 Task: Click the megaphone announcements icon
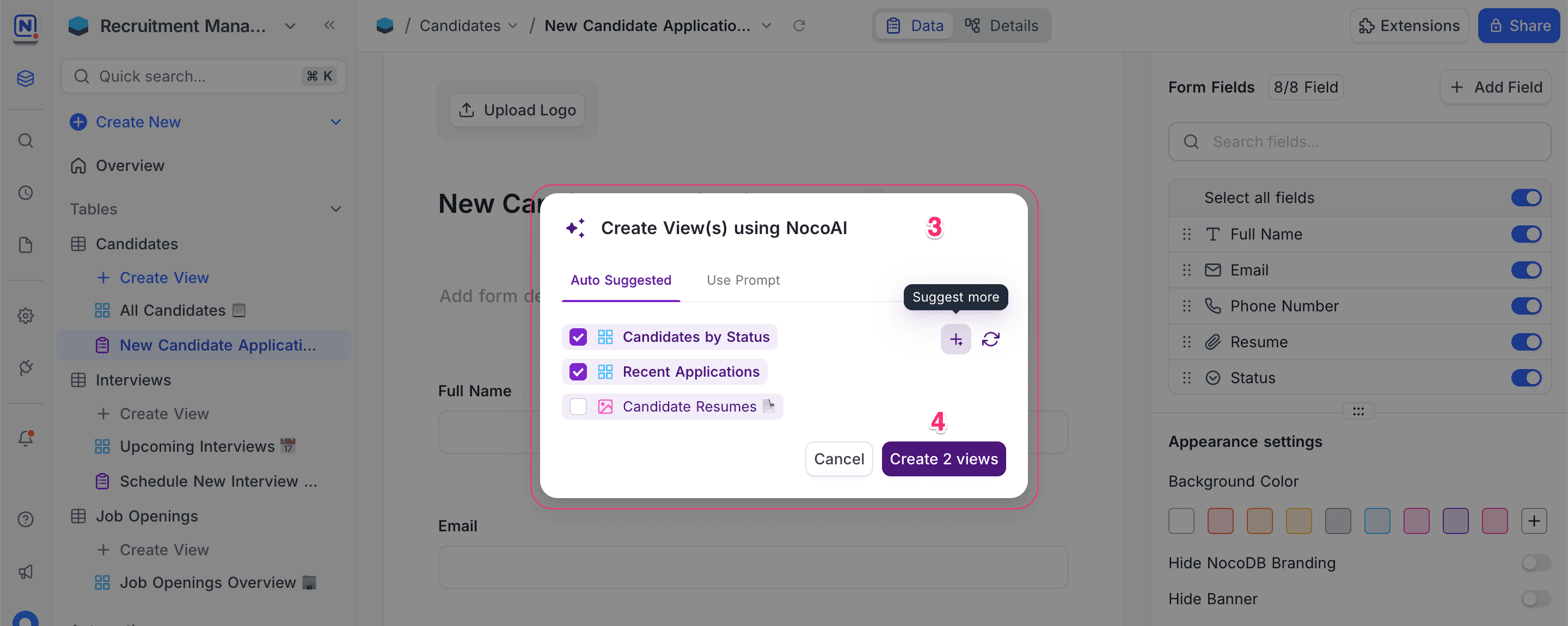tap(26, 572)
